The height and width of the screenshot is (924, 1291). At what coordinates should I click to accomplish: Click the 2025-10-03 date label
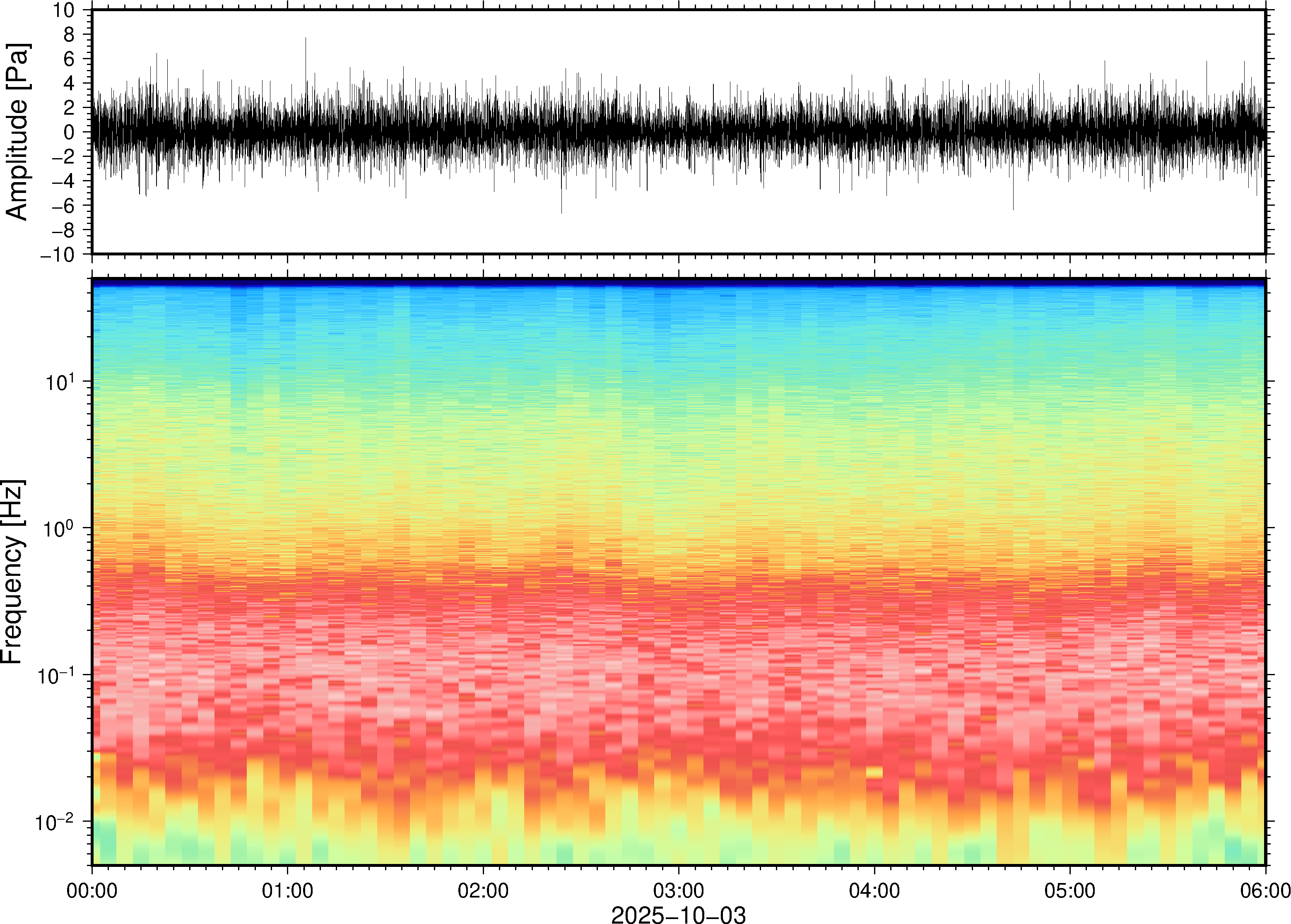point(678,914)
